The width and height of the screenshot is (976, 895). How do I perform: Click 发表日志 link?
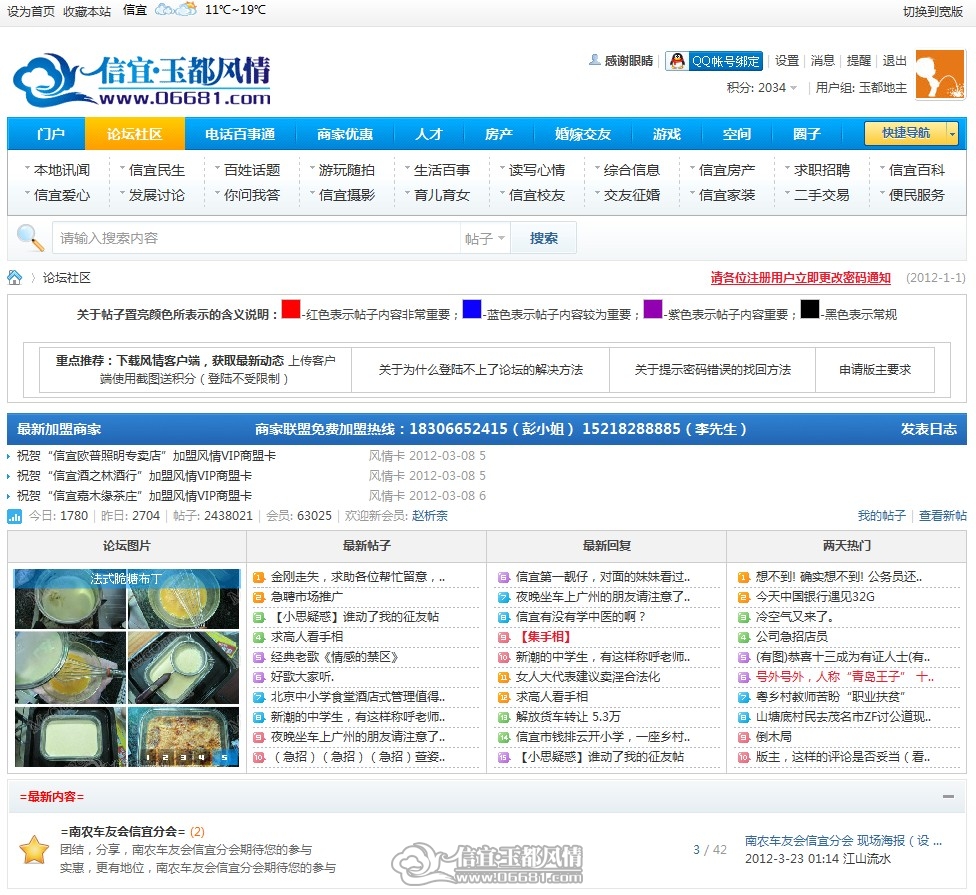pos(928,429)
